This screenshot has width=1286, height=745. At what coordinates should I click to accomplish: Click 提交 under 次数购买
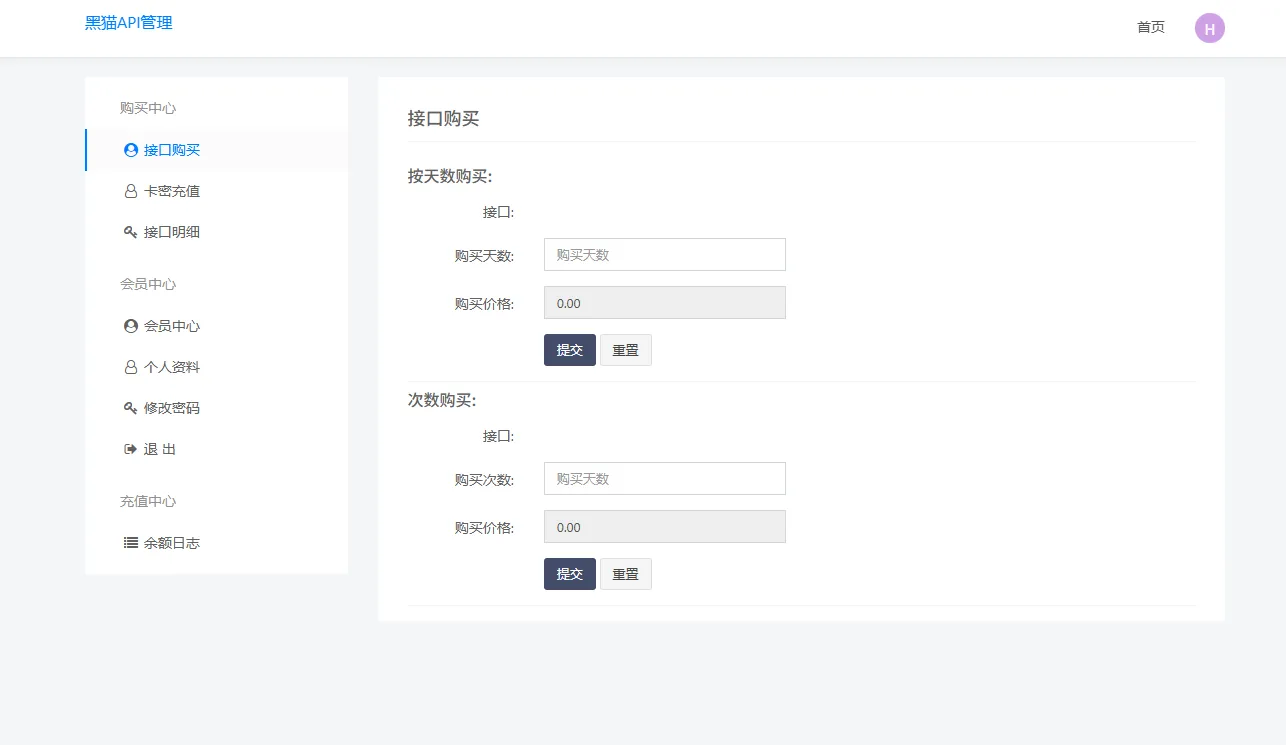pos(569,573)
